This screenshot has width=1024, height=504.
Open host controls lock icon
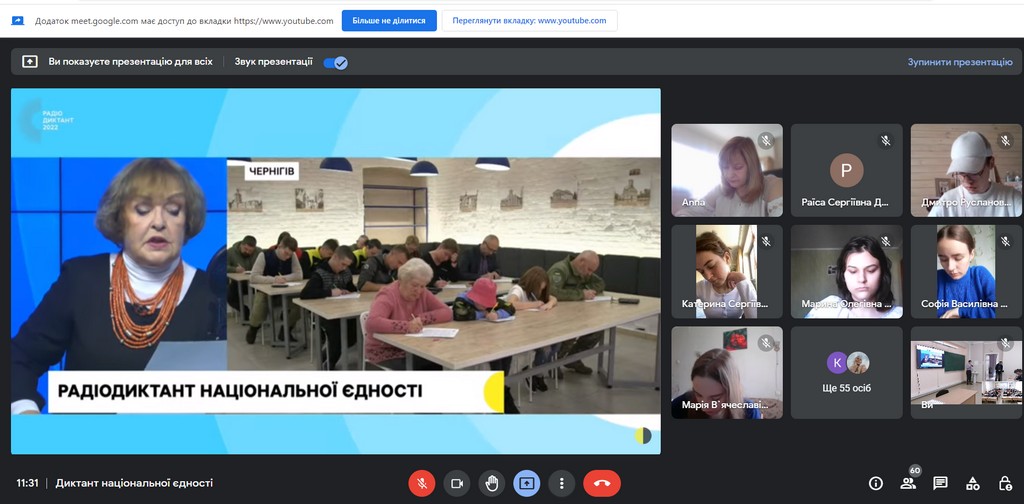(1005, 483)
